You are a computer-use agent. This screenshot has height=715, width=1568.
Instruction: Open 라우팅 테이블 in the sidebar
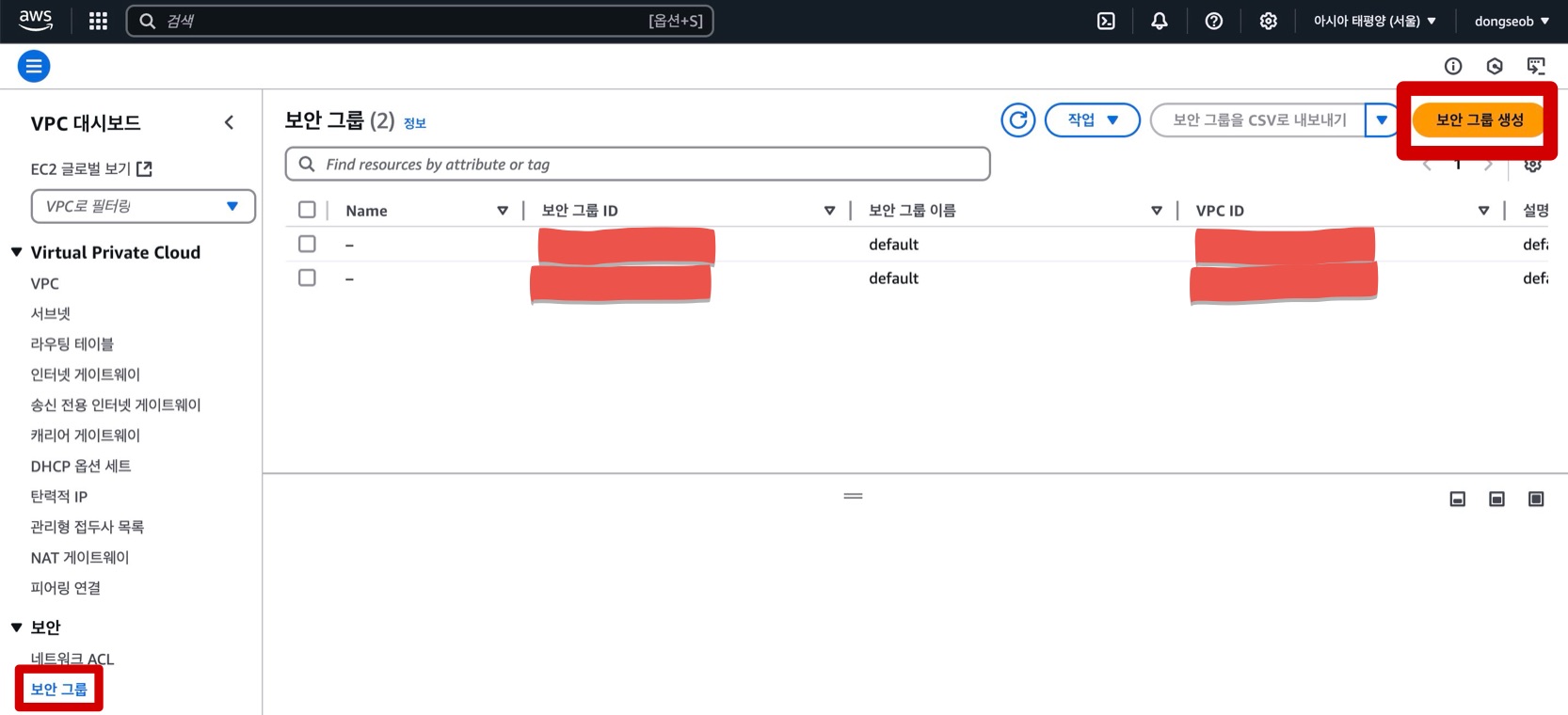coord(72,344)
